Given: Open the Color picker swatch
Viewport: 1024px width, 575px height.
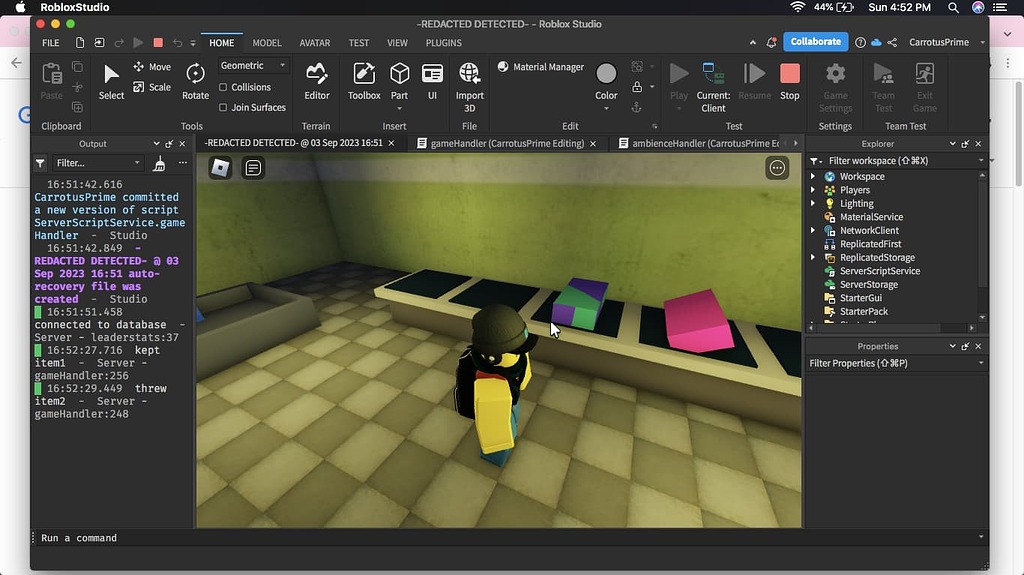Looking at the screenshot, I should pos(606,74).
